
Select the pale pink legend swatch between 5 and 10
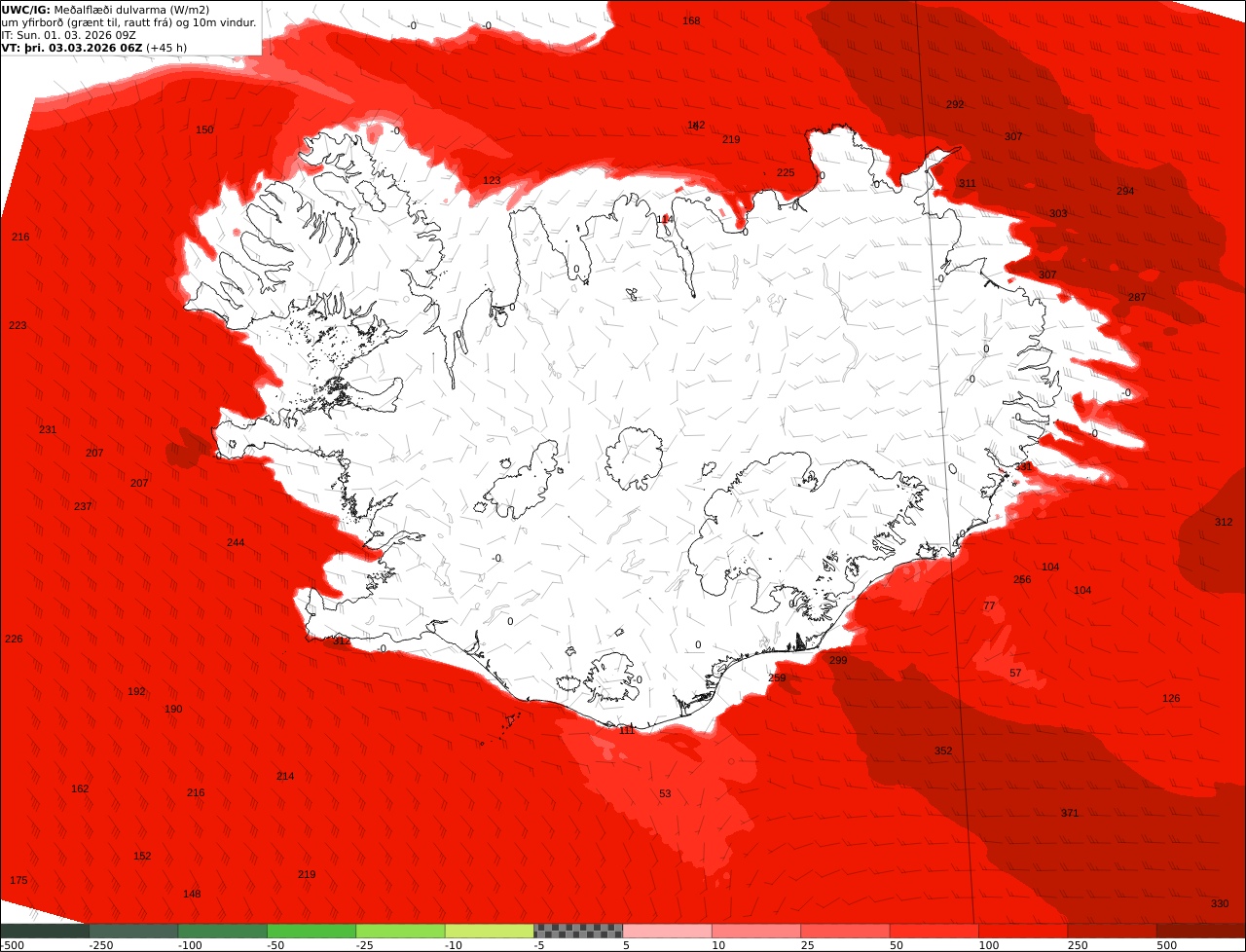[667, 931]
